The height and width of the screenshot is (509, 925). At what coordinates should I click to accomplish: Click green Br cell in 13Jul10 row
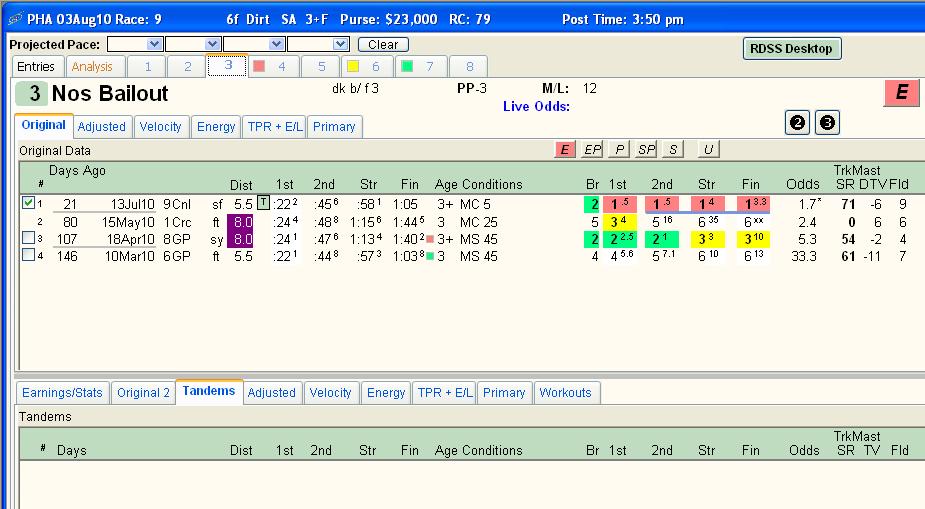coord(592,204)
